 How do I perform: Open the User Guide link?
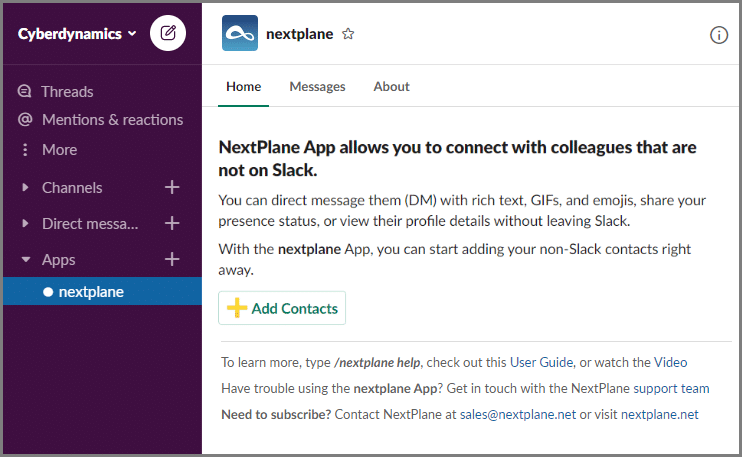(x=541, y=362)
